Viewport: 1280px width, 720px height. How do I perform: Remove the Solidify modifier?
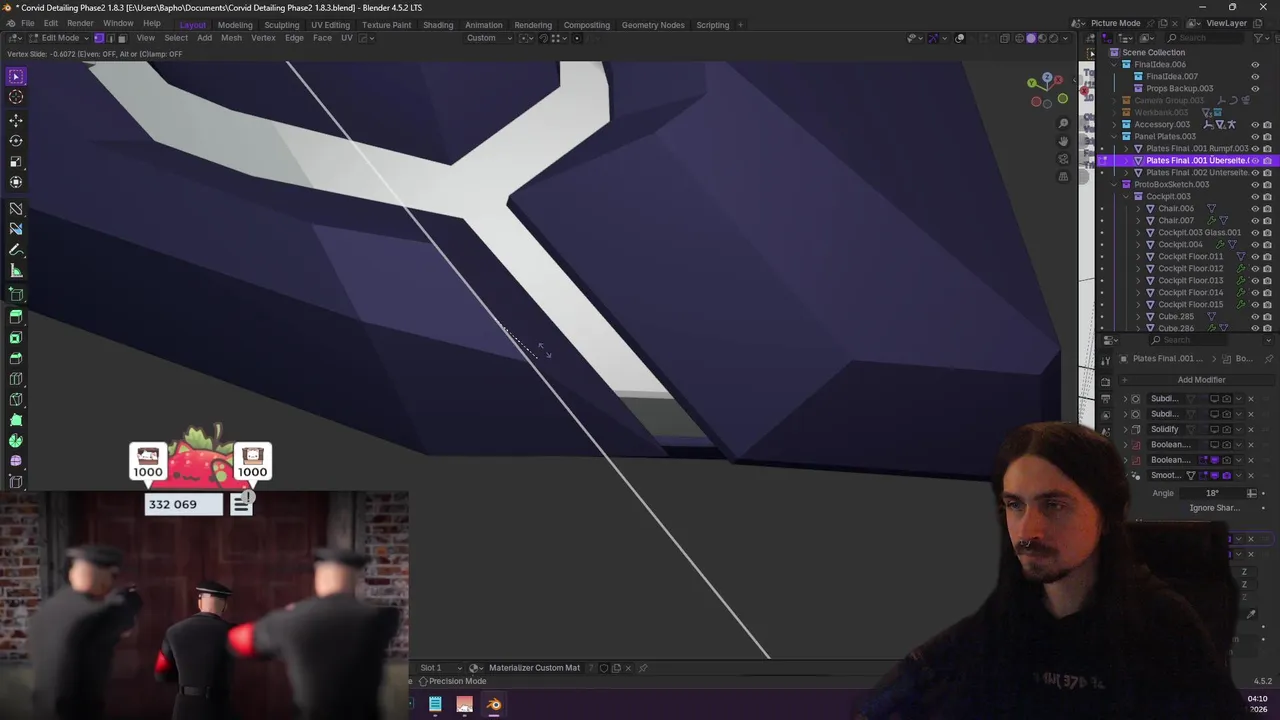(1250, 429)
